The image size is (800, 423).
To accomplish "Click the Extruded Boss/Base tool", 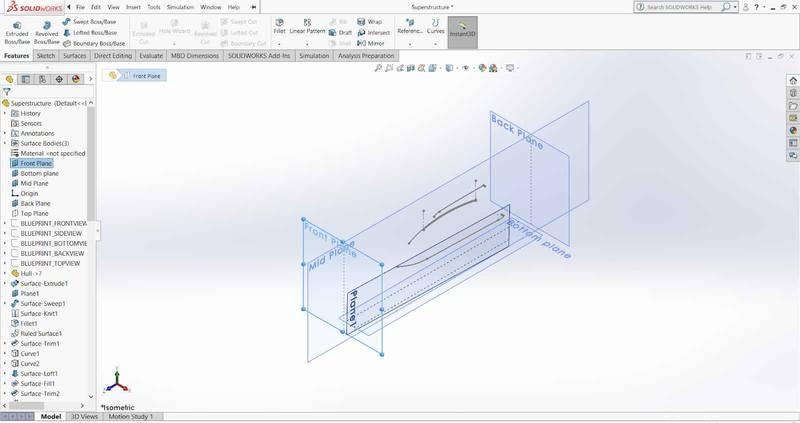I will [x=18, y=30].
